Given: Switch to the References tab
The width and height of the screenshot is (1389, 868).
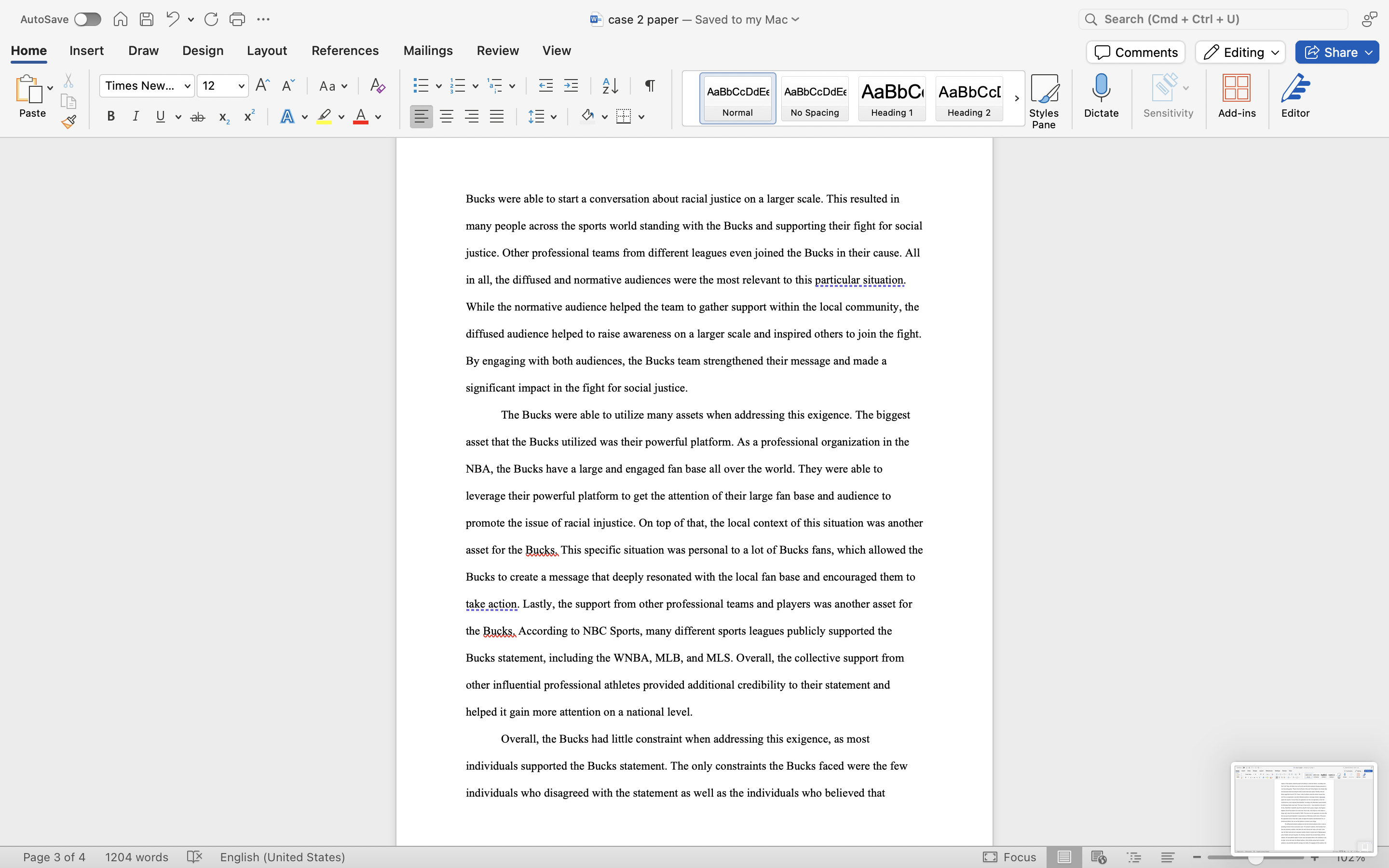Looking at the screenshot, I should coord(344,51).
